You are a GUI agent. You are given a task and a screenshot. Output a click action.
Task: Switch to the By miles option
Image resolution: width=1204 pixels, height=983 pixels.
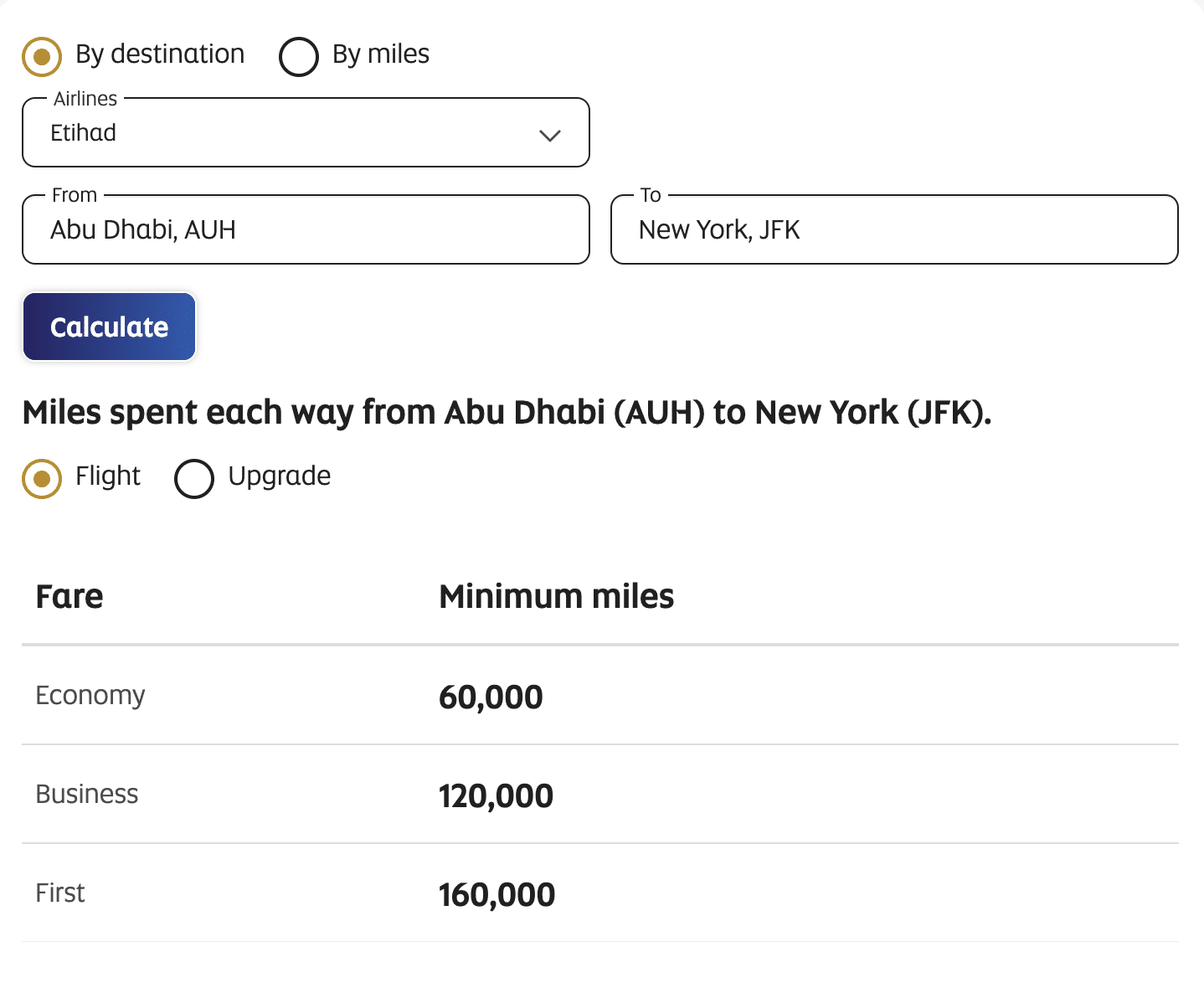coord(299,57)
